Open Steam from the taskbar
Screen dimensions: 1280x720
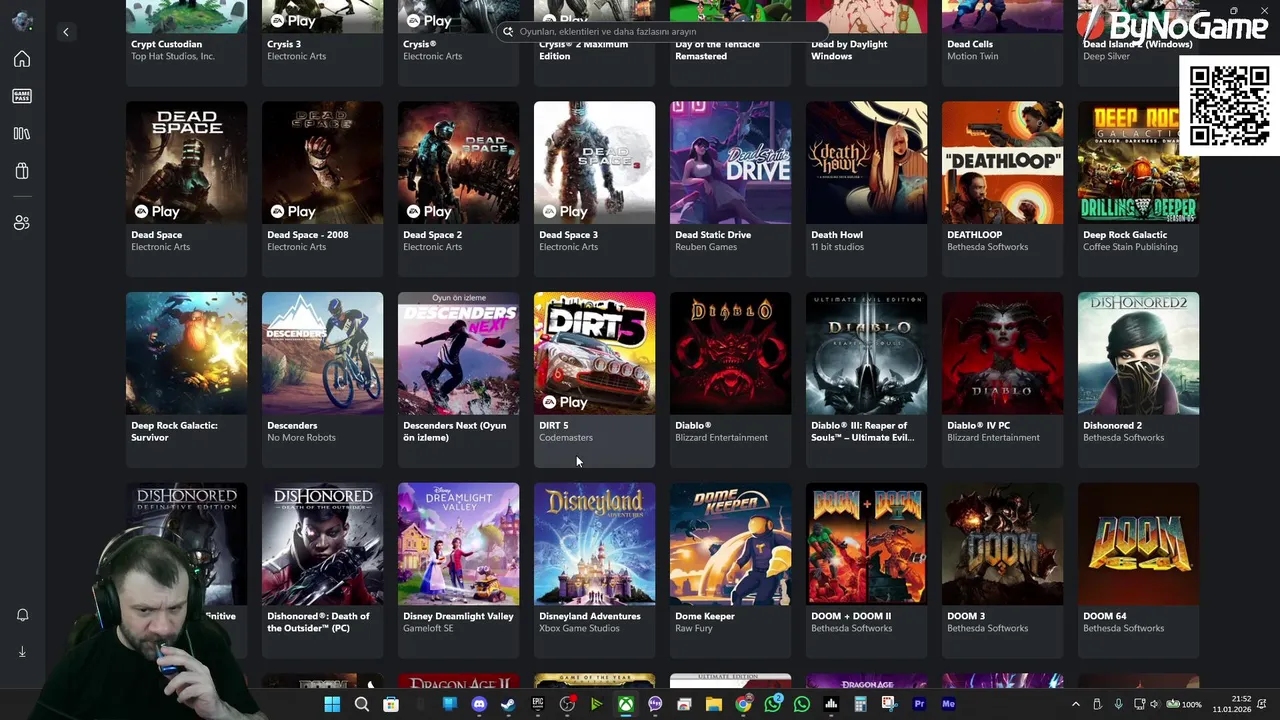point(508,704)
